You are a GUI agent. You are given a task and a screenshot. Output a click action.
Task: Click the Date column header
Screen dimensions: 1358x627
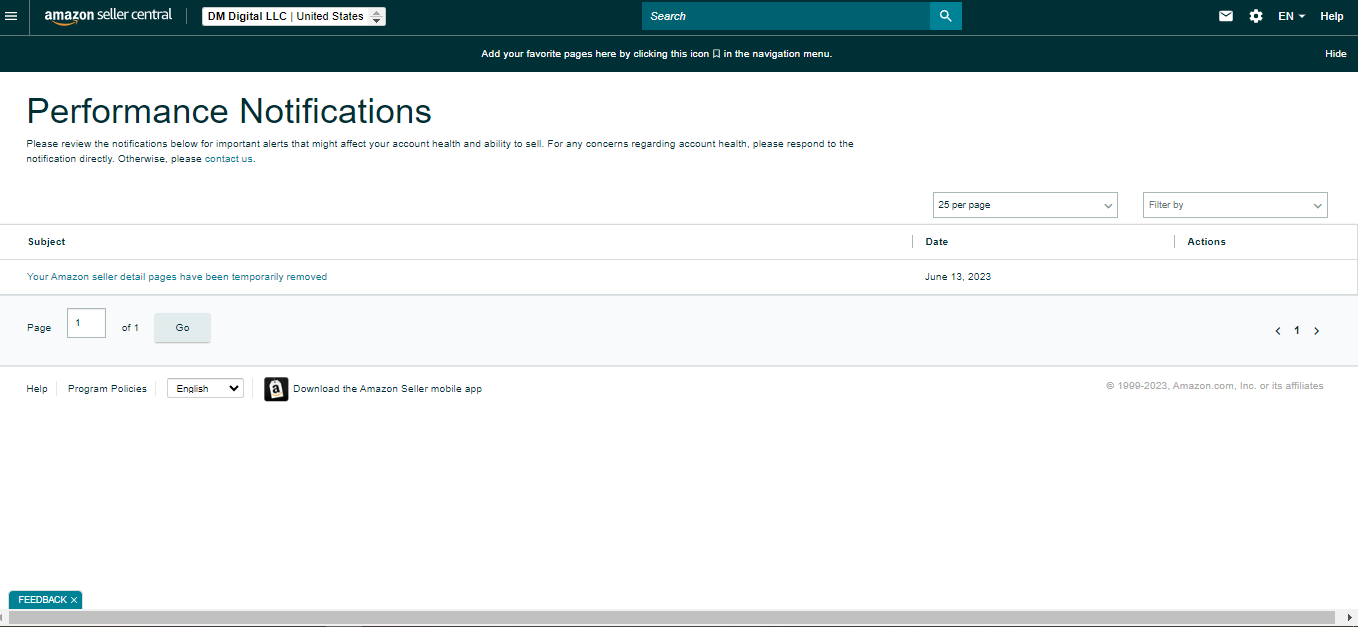coord(937,242)
